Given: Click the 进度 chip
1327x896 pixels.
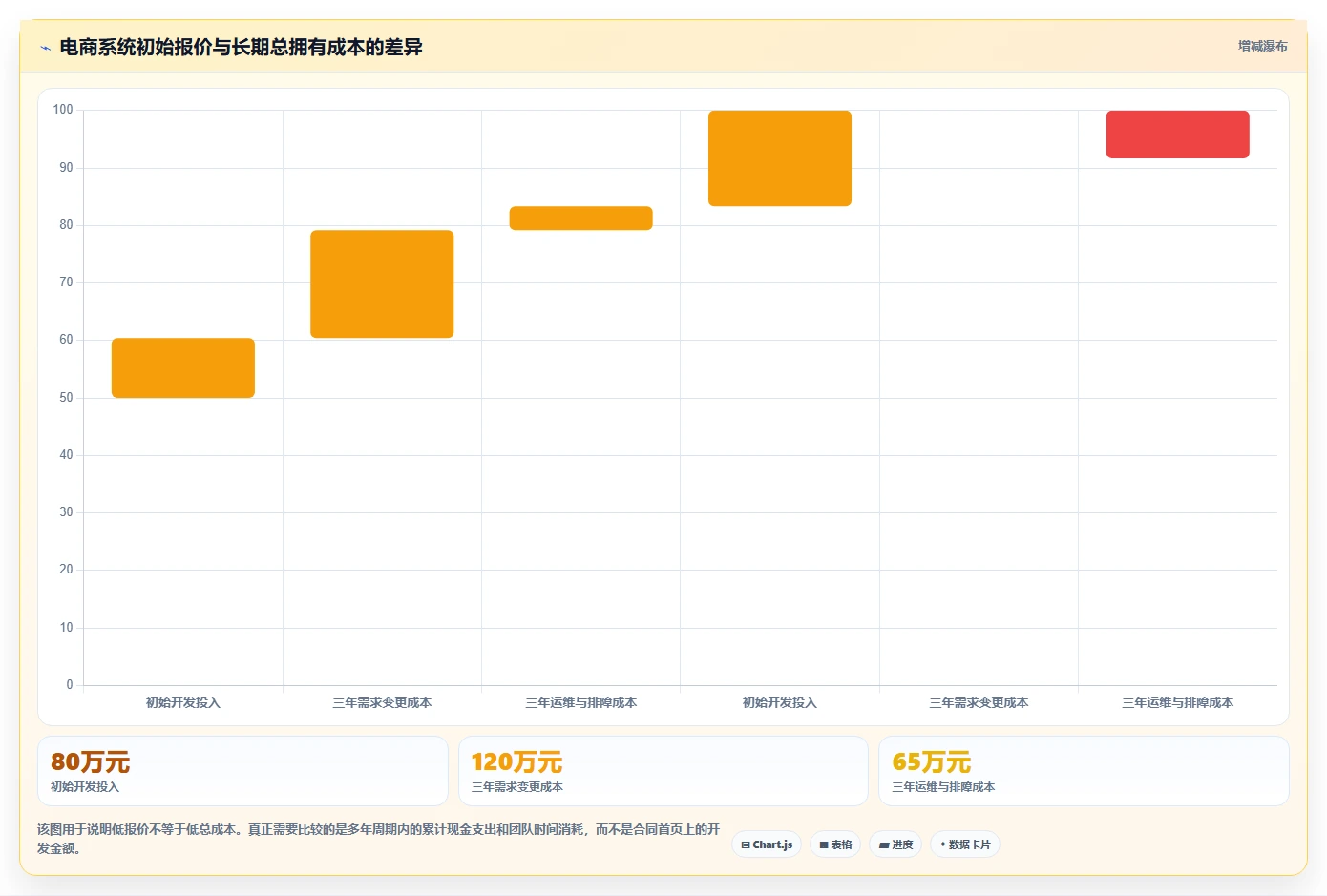Looking at the screenshot, I should point(895,844).
